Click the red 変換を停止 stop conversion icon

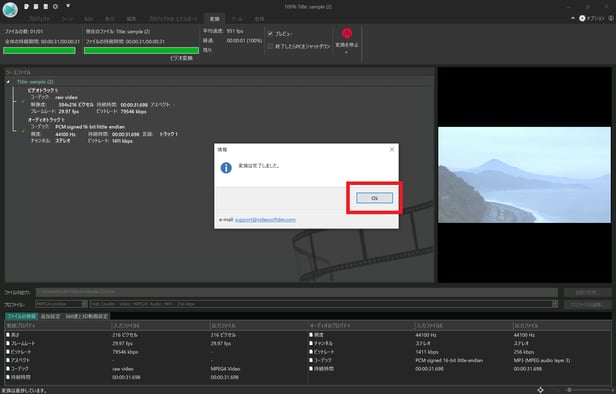pos(346,33)
